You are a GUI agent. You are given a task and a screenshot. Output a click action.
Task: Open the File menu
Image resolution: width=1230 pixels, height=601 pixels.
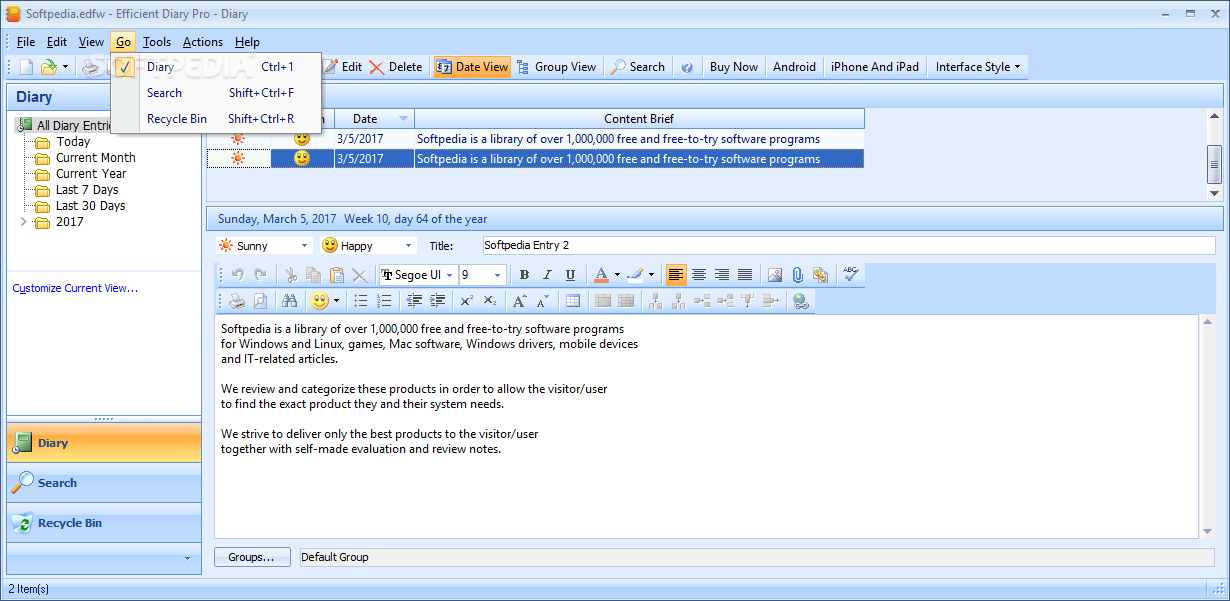click(x=26, y=42)
